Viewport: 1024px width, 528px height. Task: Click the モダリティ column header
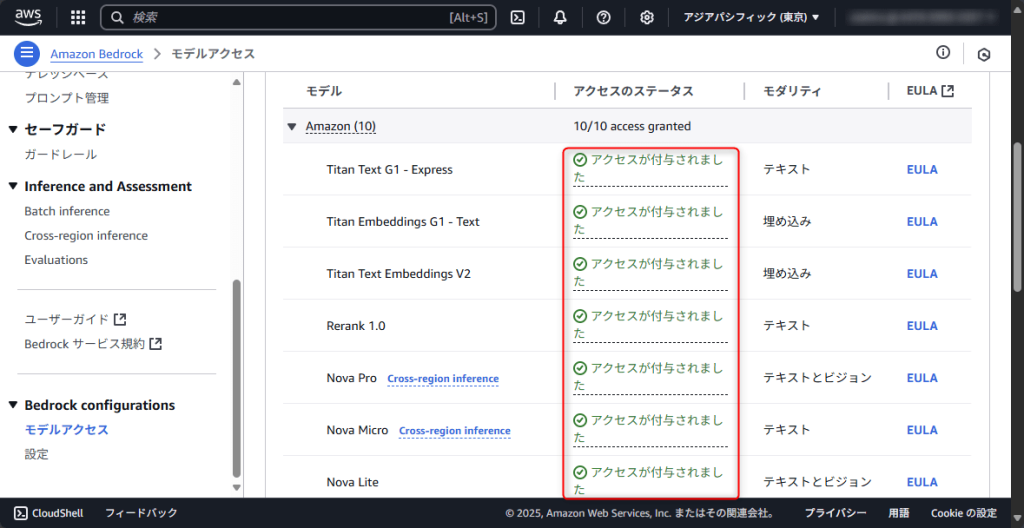[792, 91]
